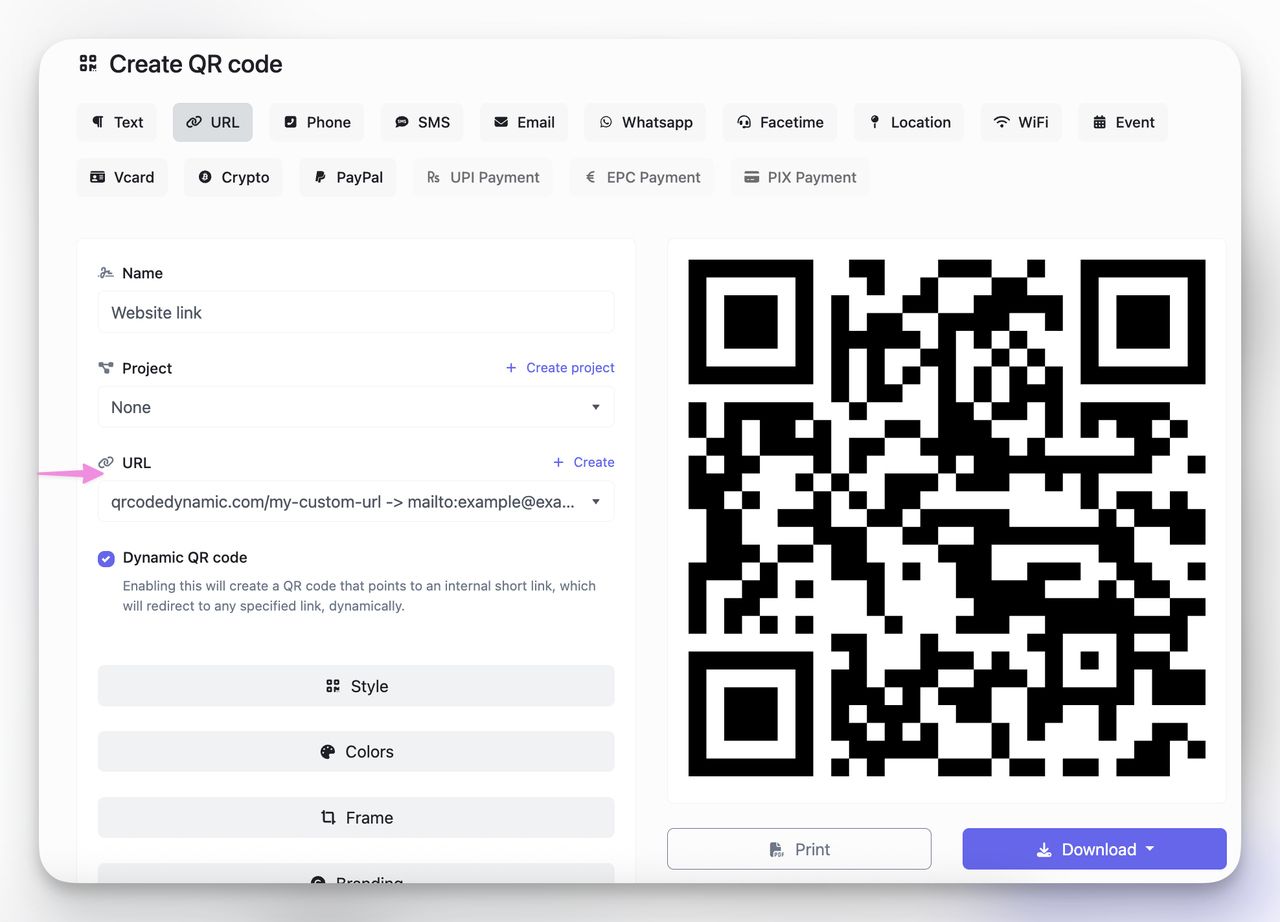Click the QR code icon beside the page title

click(x=88, y=63)
